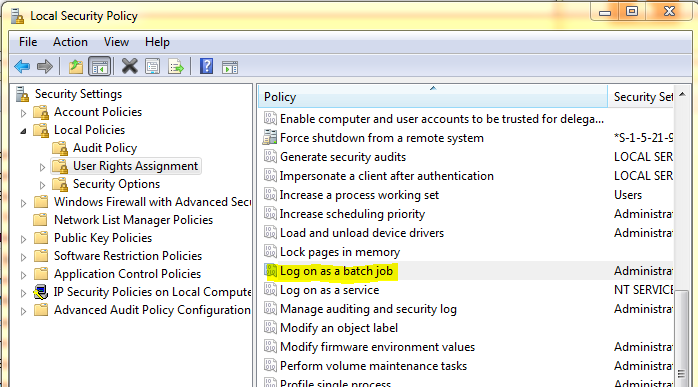Click the policy list scrollbar thumb
This screenshot has width=698, height=387.
pyautogui.click(x=682, y=338)
